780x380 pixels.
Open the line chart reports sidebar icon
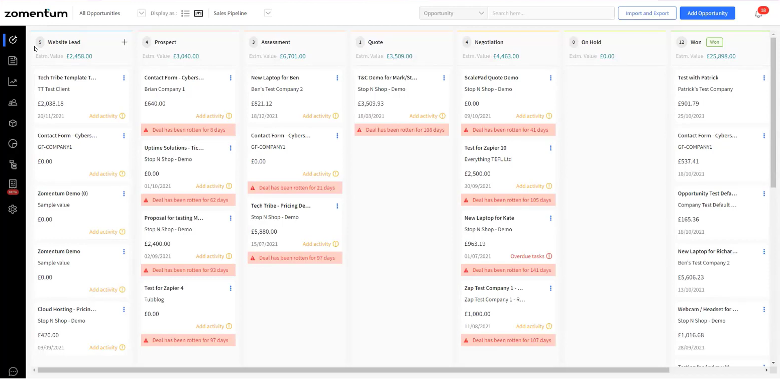pyautogui.click(x=13, y=82)
